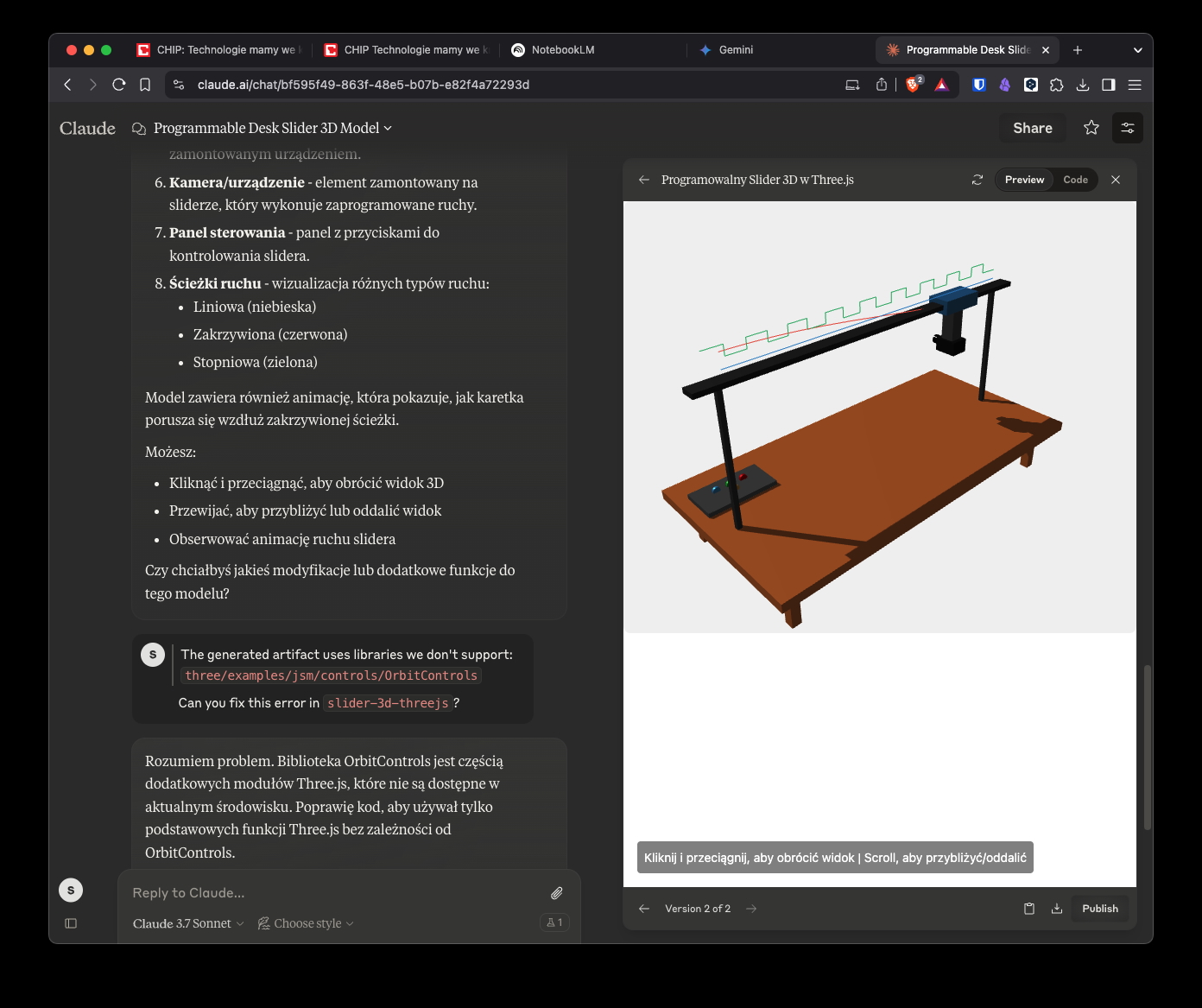1202x1008 pixels.
Task: Switch artifact view to Preview
Action: click(1024, 180)
